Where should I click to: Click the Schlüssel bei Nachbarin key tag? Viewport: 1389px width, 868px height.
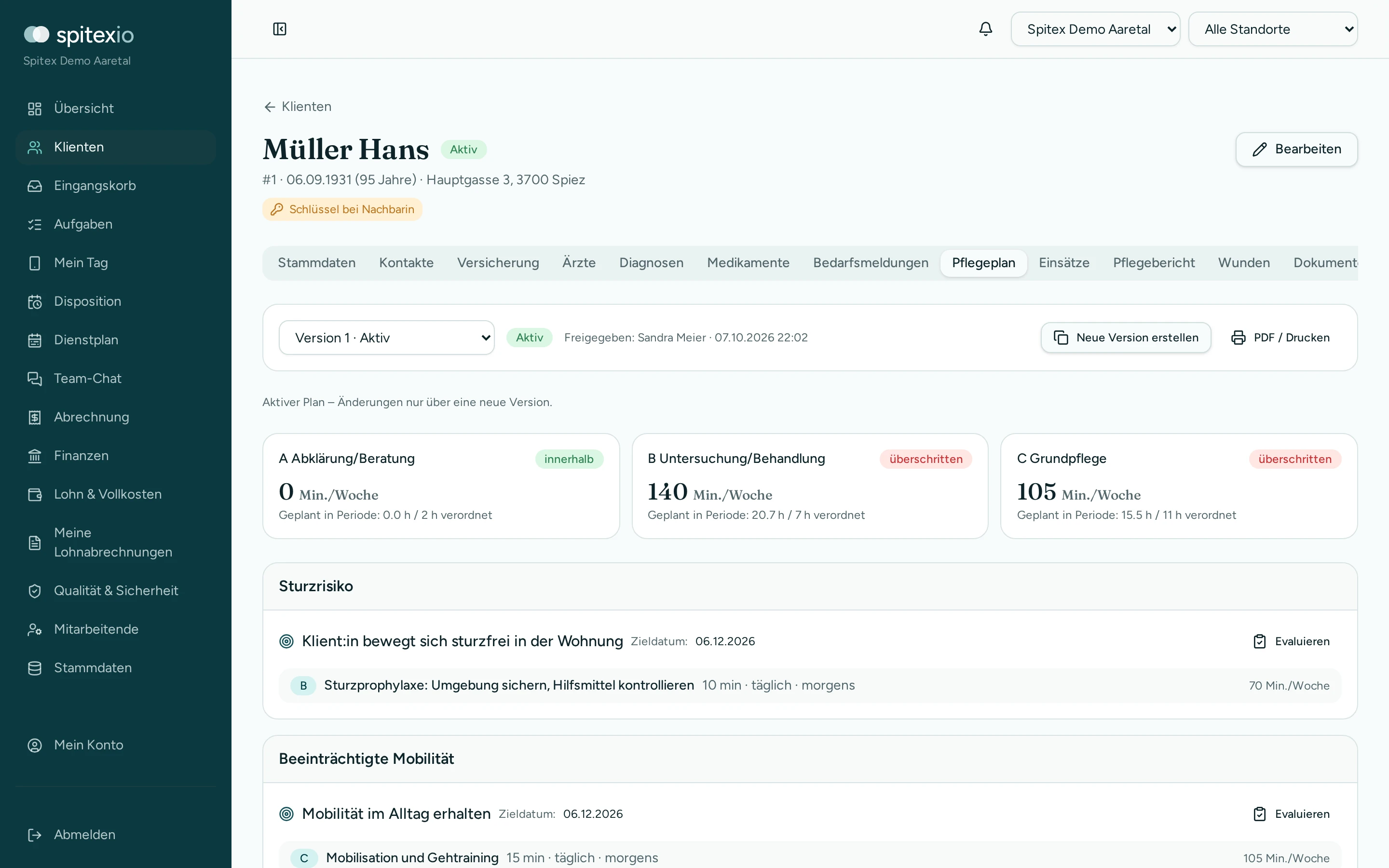[342, 209]
